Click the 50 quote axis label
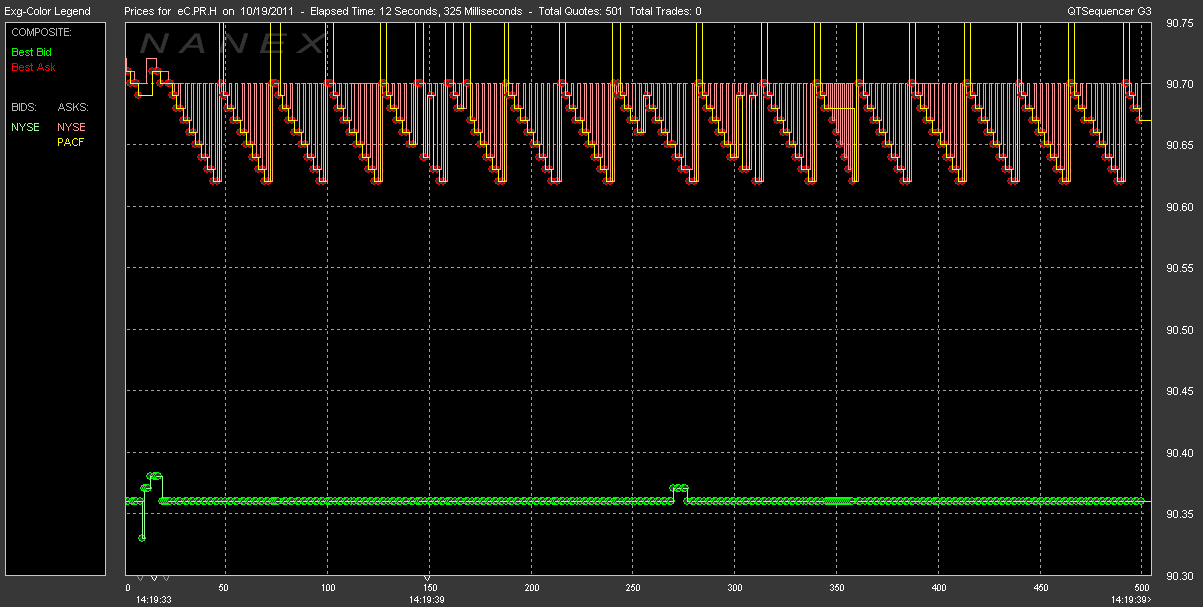 (224, 588)
